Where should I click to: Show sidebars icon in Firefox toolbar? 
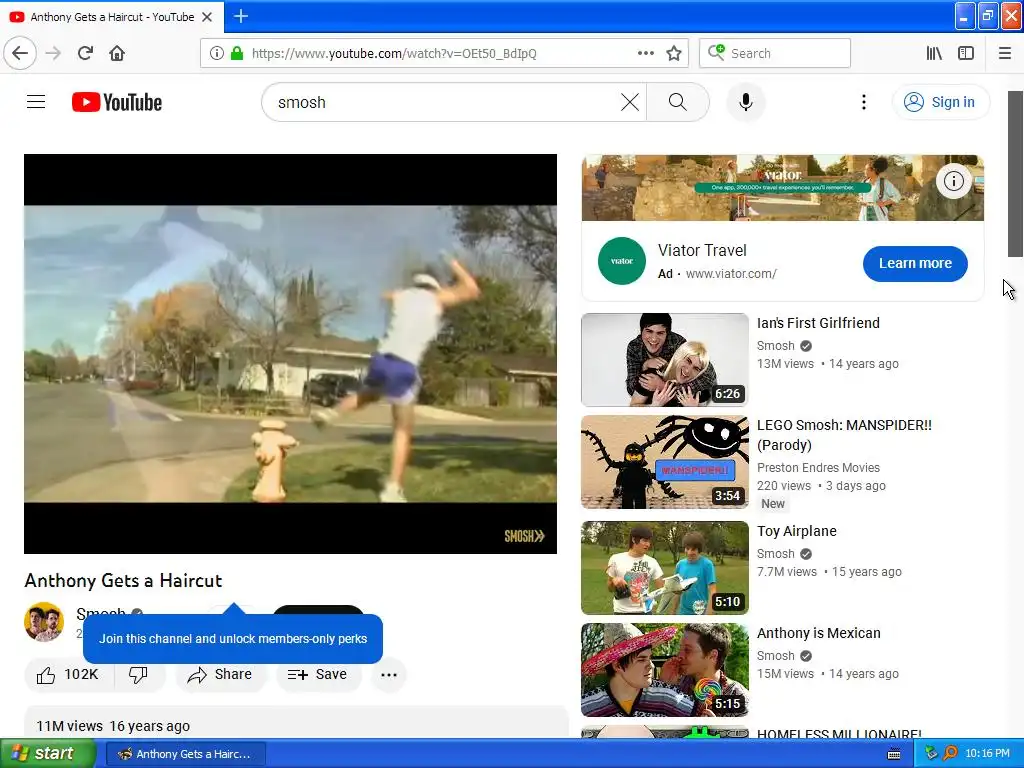[966, 53]
